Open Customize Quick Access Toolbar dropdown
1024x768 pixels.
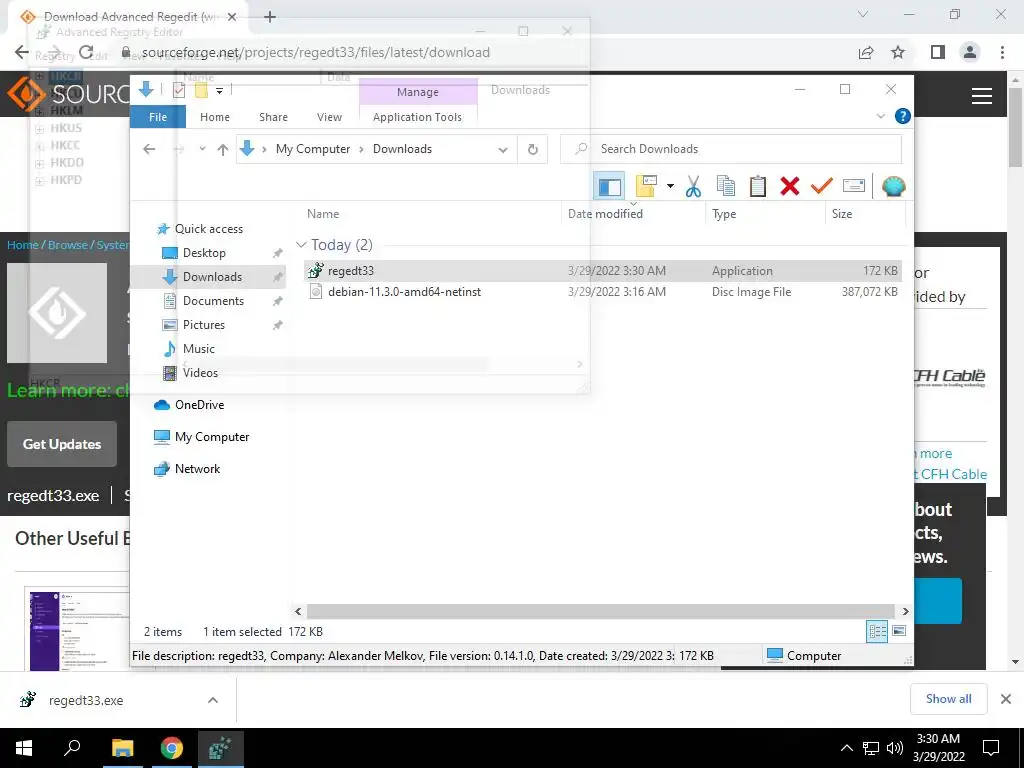219,91
